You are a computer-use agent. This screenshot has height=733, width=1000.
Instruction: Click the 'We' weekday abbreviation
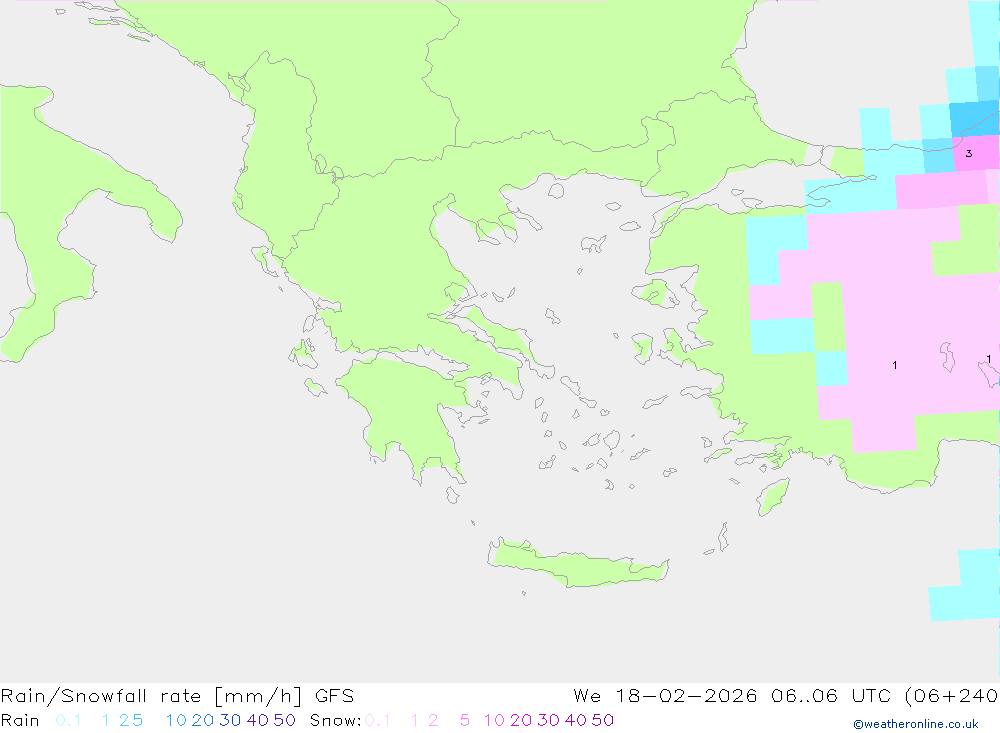[x=587, y=696]
